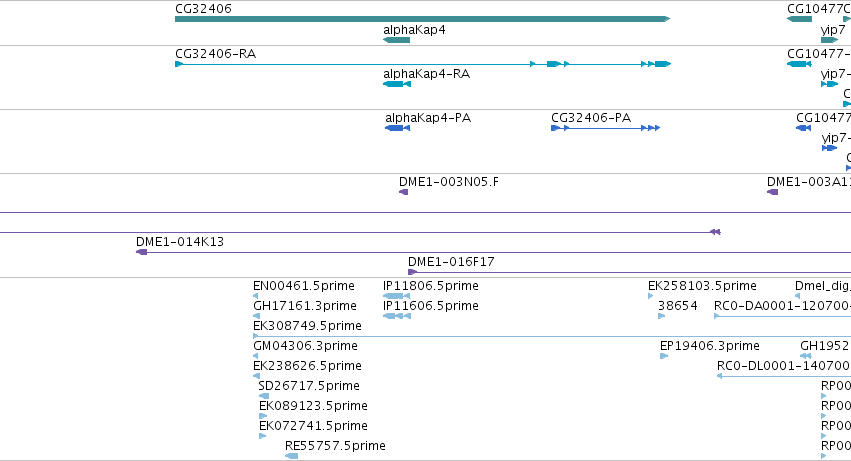
Task: Select the CG32406 gene bar
Action: 423,19
